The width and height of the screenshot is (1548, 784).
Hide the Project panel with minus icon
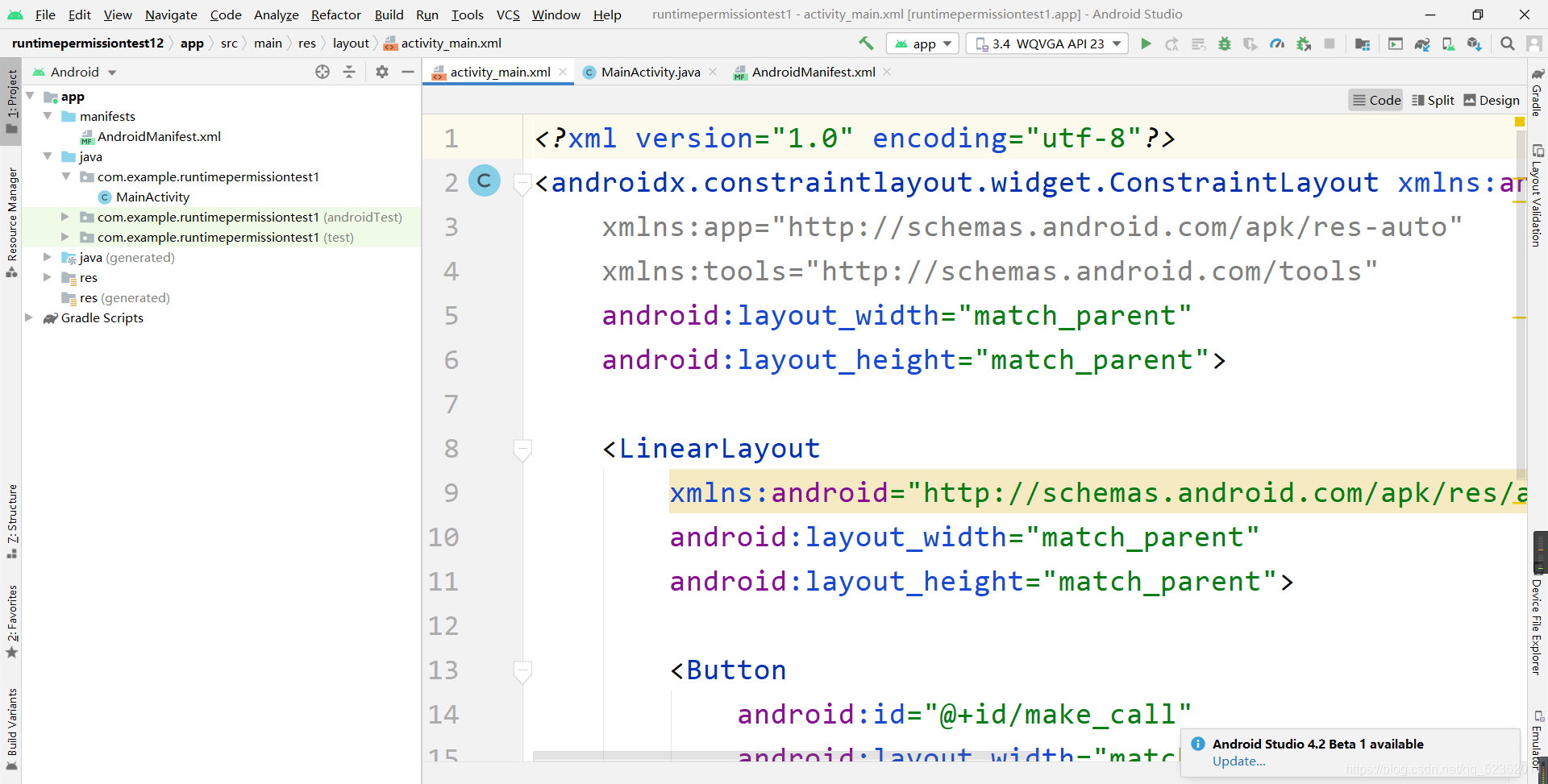(408, 72)
